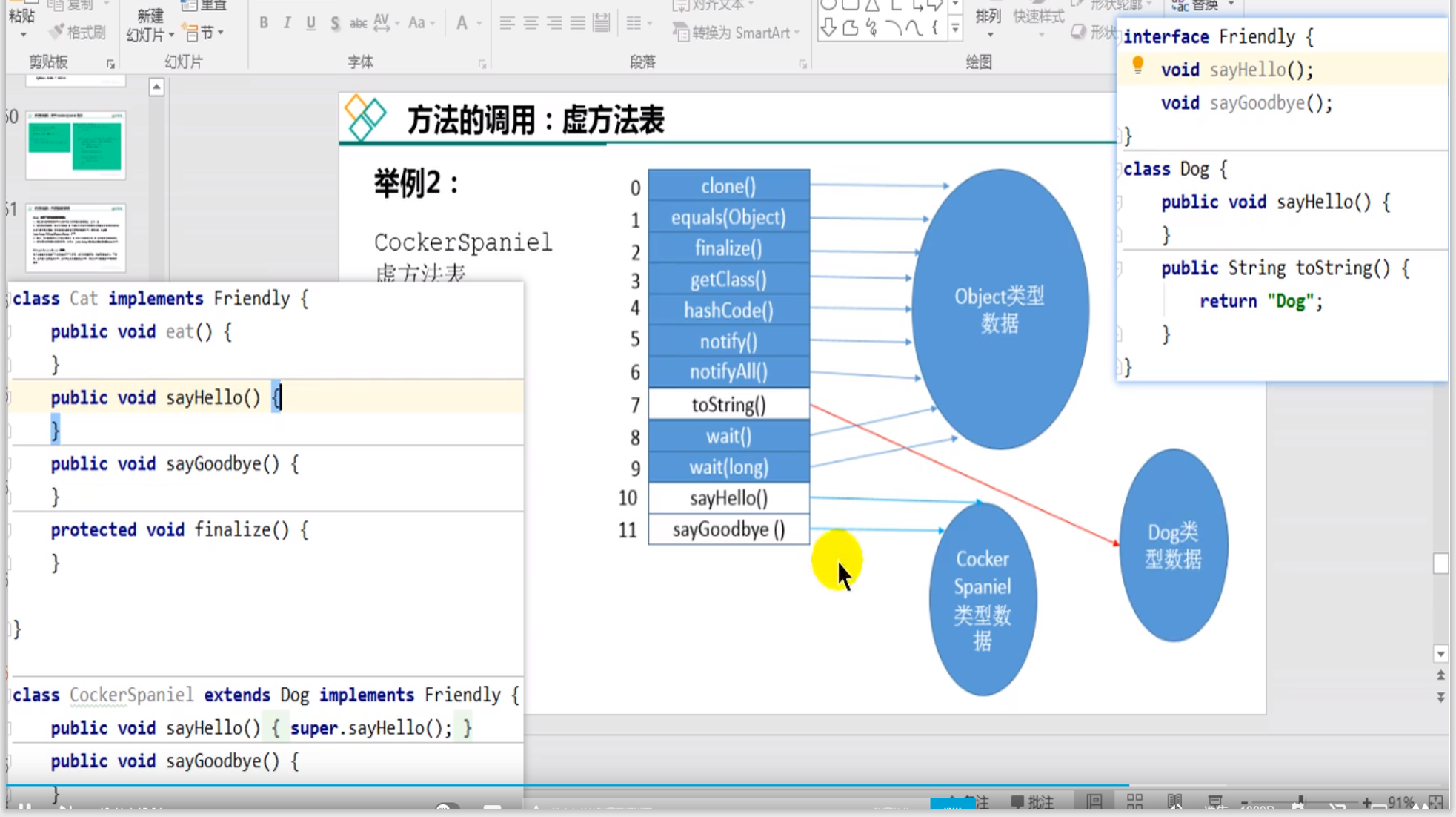Open the 节 section dropdown
The width and height of the screenshot is (1456, 817).
click(204, 33)
